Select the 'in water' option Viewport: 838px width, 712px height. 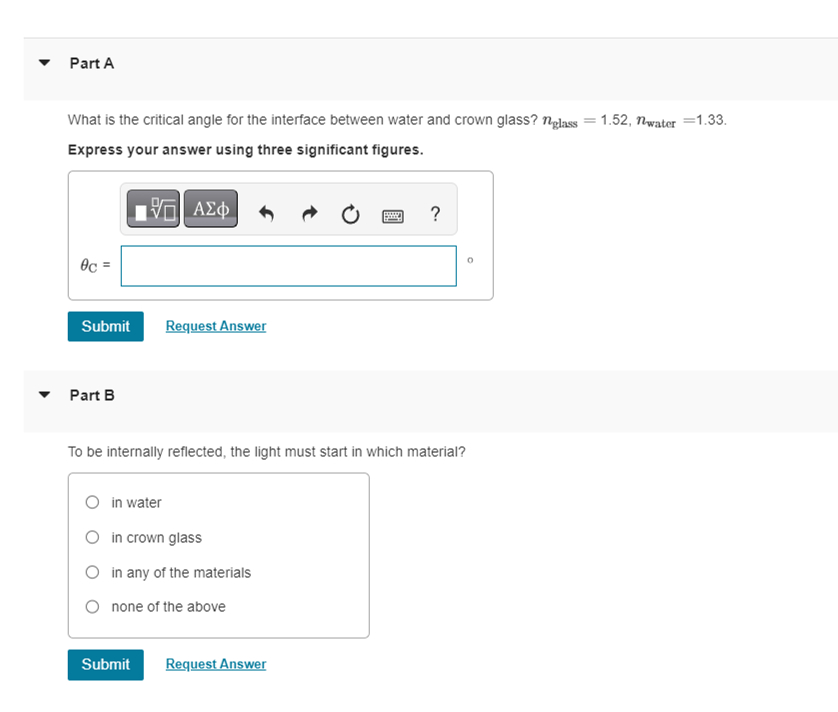(91, 502)
